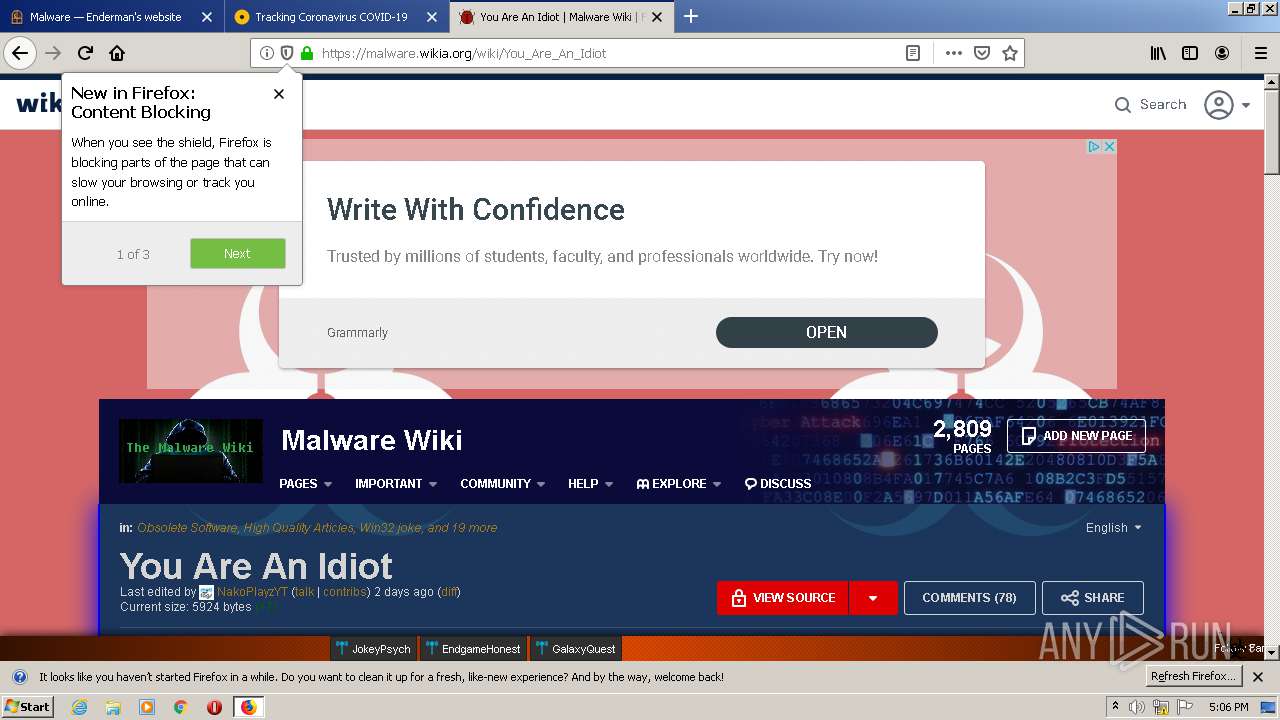1280x720 pixels.
Task: Reload the page with the refresh icon
Action: [85, 53]
